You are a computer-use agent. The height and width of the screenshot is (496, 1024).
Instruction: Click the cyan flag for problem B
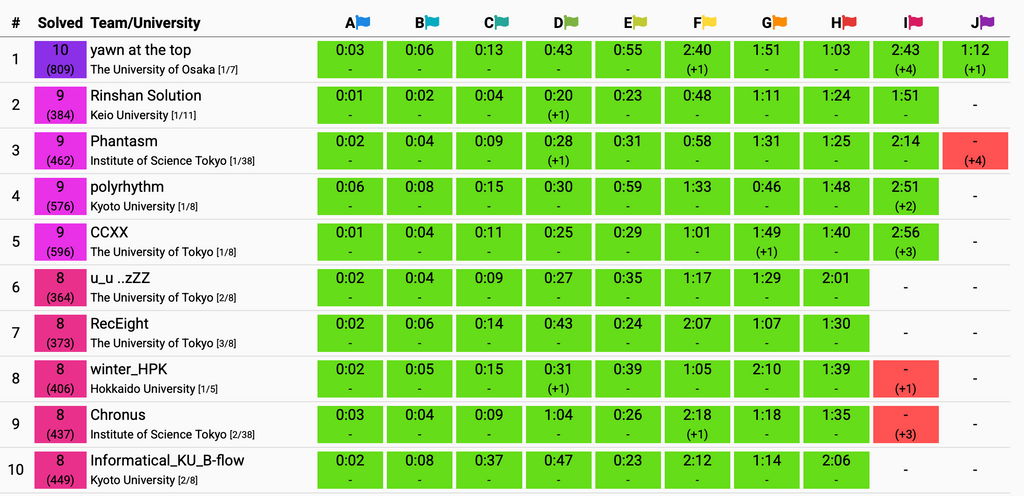click(x=432, y=22)
